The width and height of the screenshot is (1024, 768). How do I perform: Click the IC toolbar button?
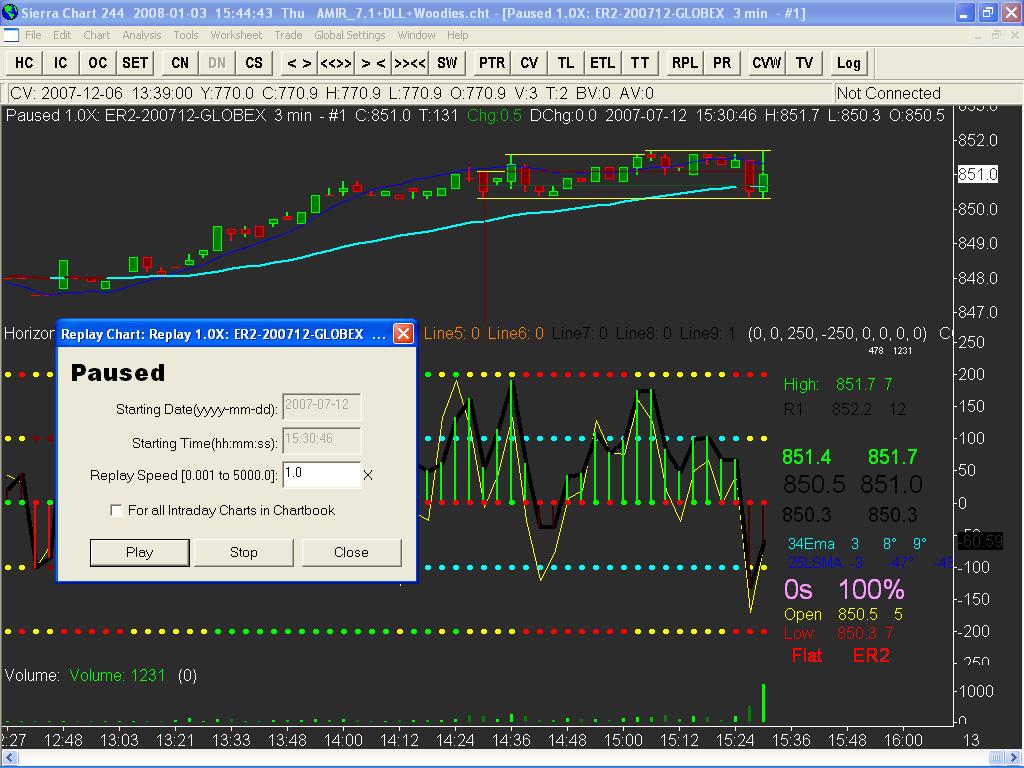[61, 63]
